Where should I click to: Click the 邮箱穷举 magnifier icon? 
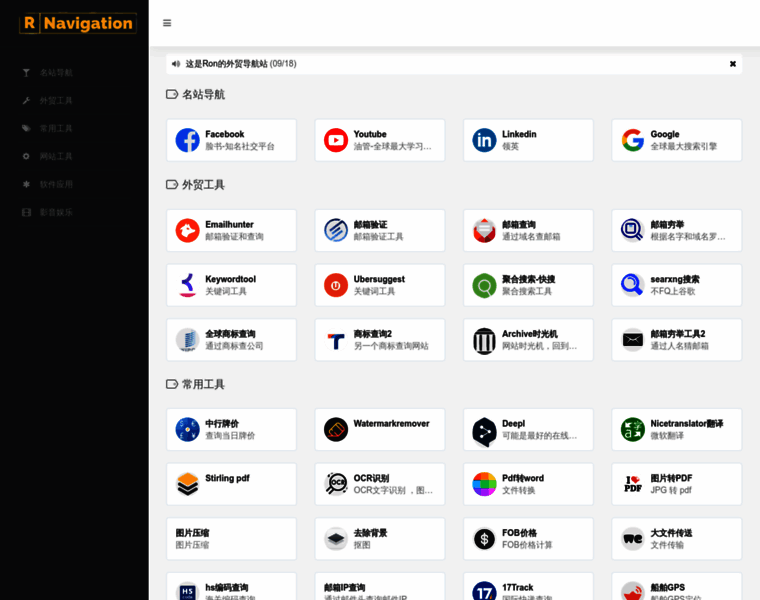pos(633,230)
